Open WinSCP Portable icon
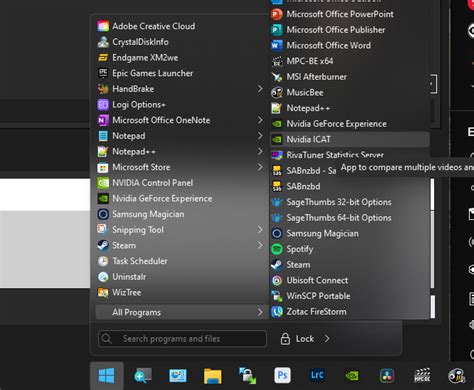 pos(277,296)
